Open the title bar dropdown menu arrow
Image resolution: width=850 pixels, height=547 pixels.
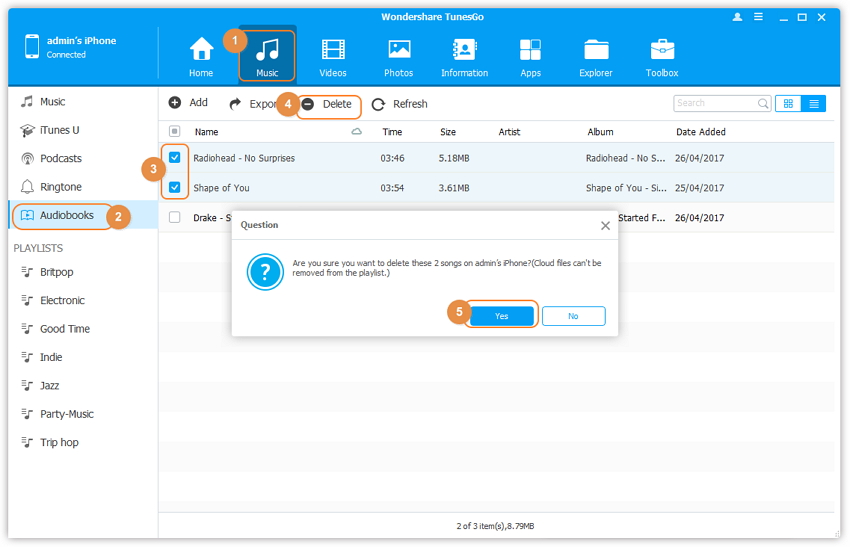point(759,17)
